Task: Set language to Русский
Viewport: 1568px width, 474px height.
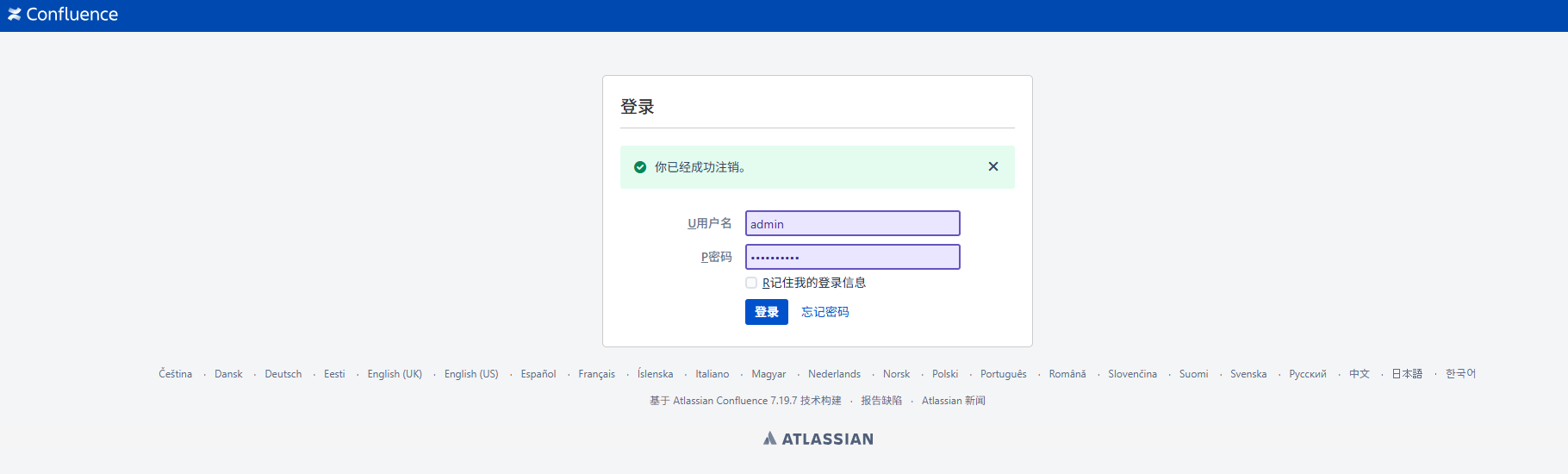Action: tap(1308, 374)
